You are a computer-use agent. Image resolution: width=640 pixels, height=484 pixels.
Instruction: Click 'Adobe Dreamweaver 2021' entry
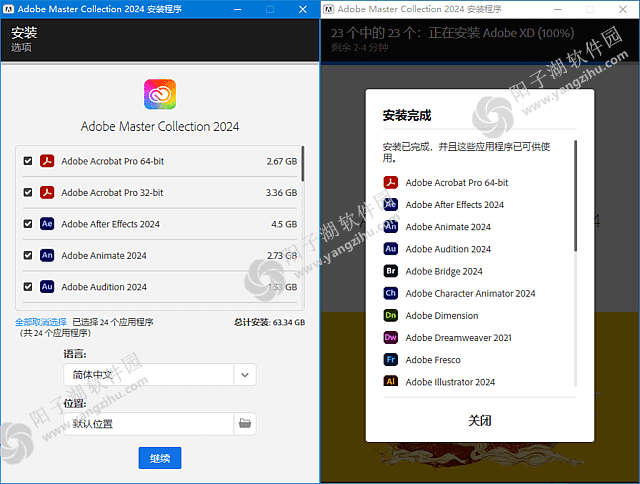click(458, 337)
